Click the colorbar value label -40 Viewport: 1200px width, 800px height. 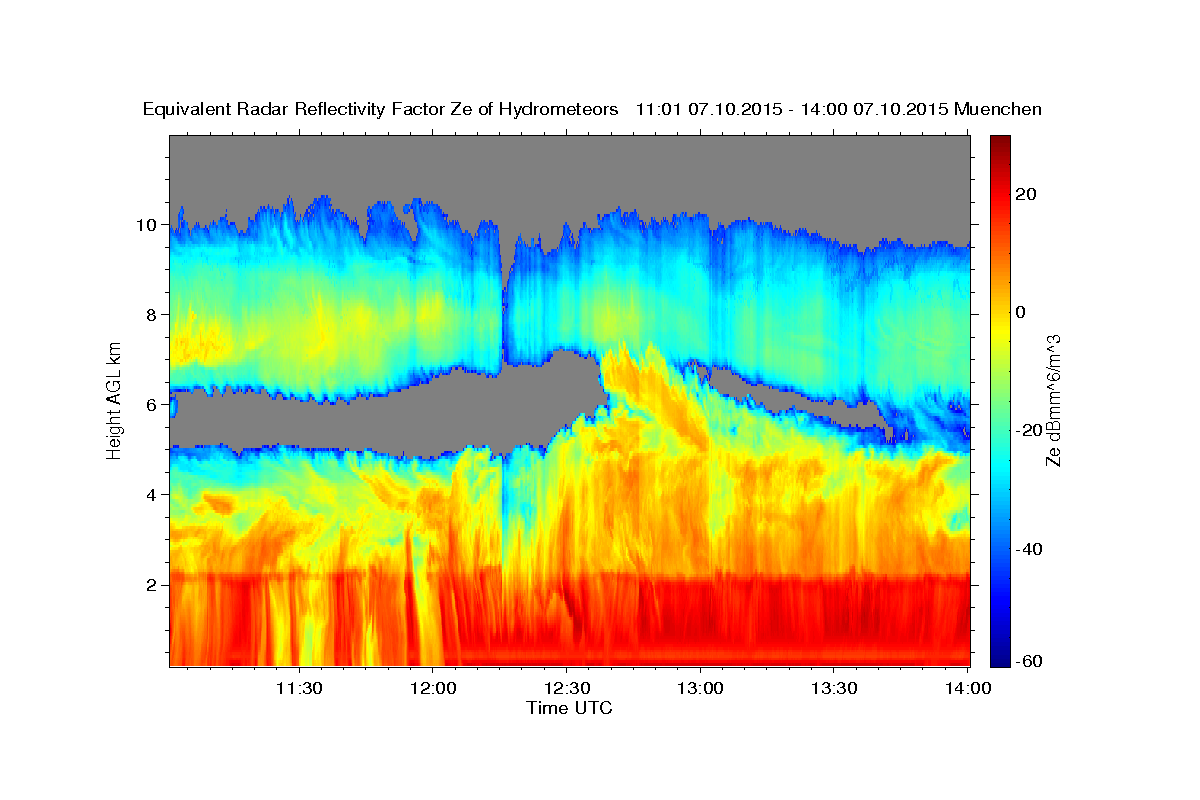tap(1027, 549)
